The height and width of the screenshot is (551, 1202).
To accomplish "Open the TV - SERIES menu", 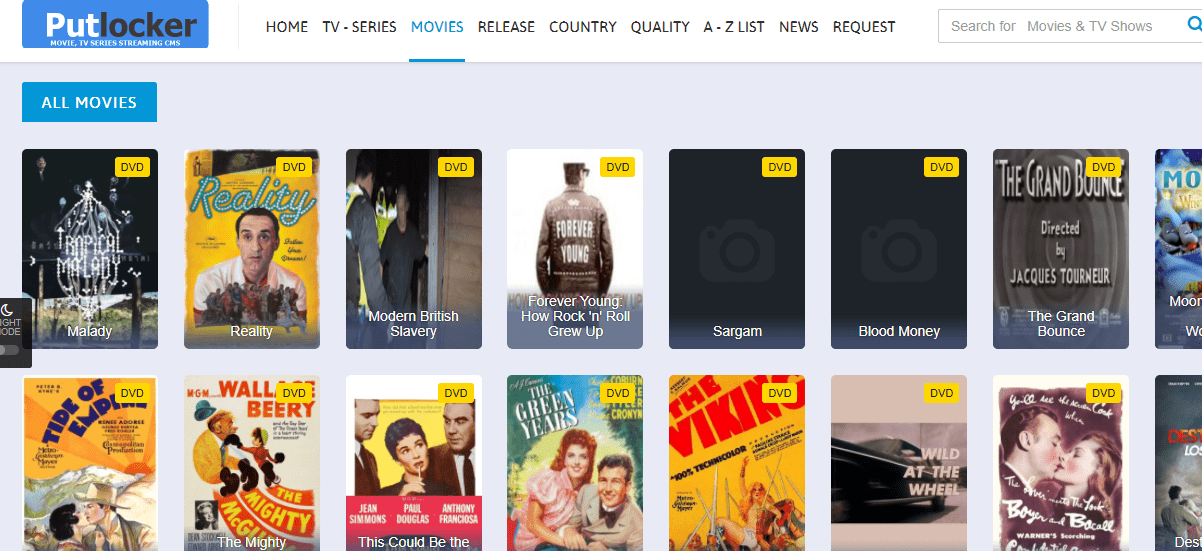I will click(359, 27).
